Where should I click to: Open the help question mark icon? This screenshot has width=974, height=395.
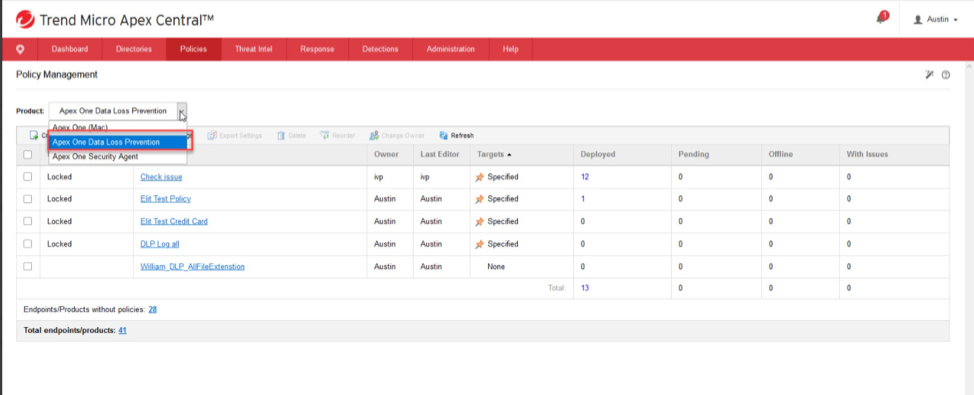click(945, 75)
